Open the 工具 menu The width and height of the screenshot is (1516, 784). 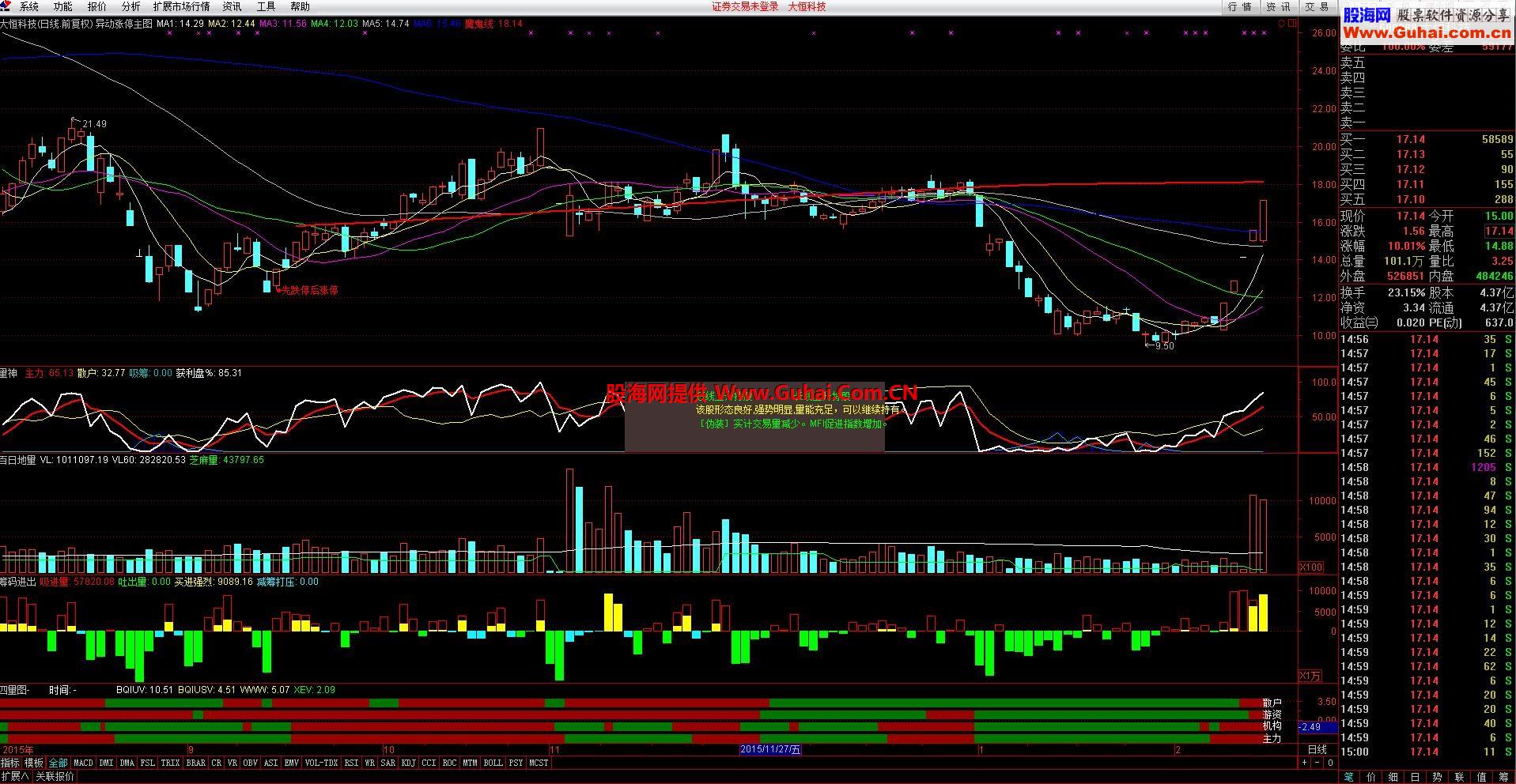266,6
